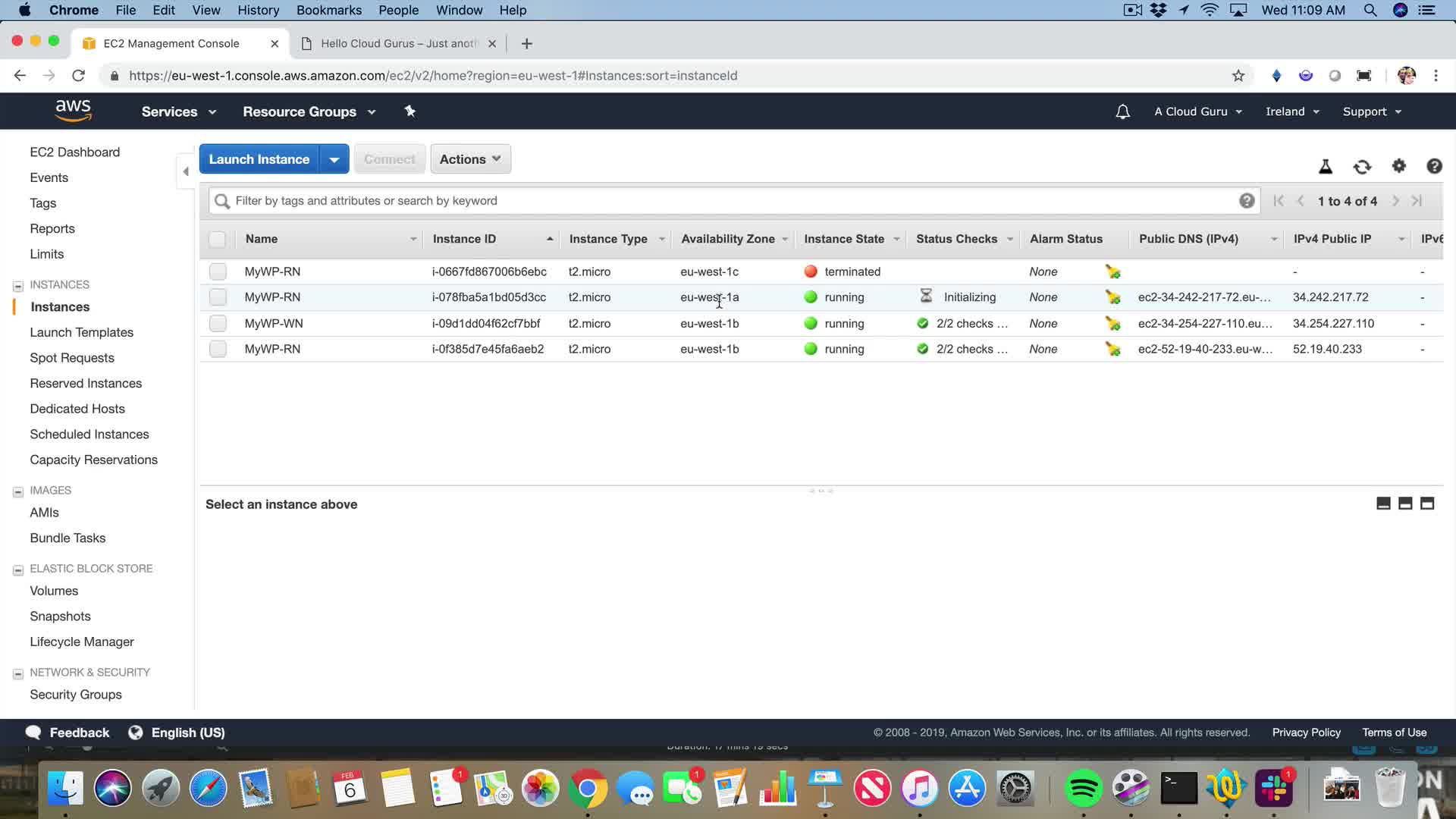
Task: Open the Ireland region dropdown
Action: [1291, 111]
